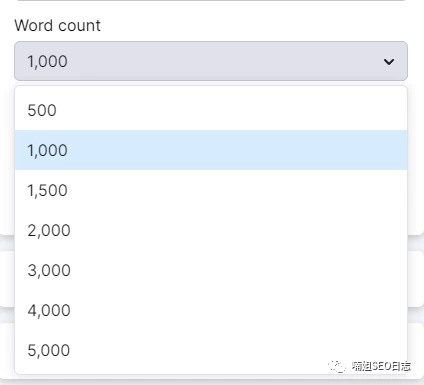Click the chevron arrow in Word count box
The image size is (424, 385).
[x=389, y=62]
